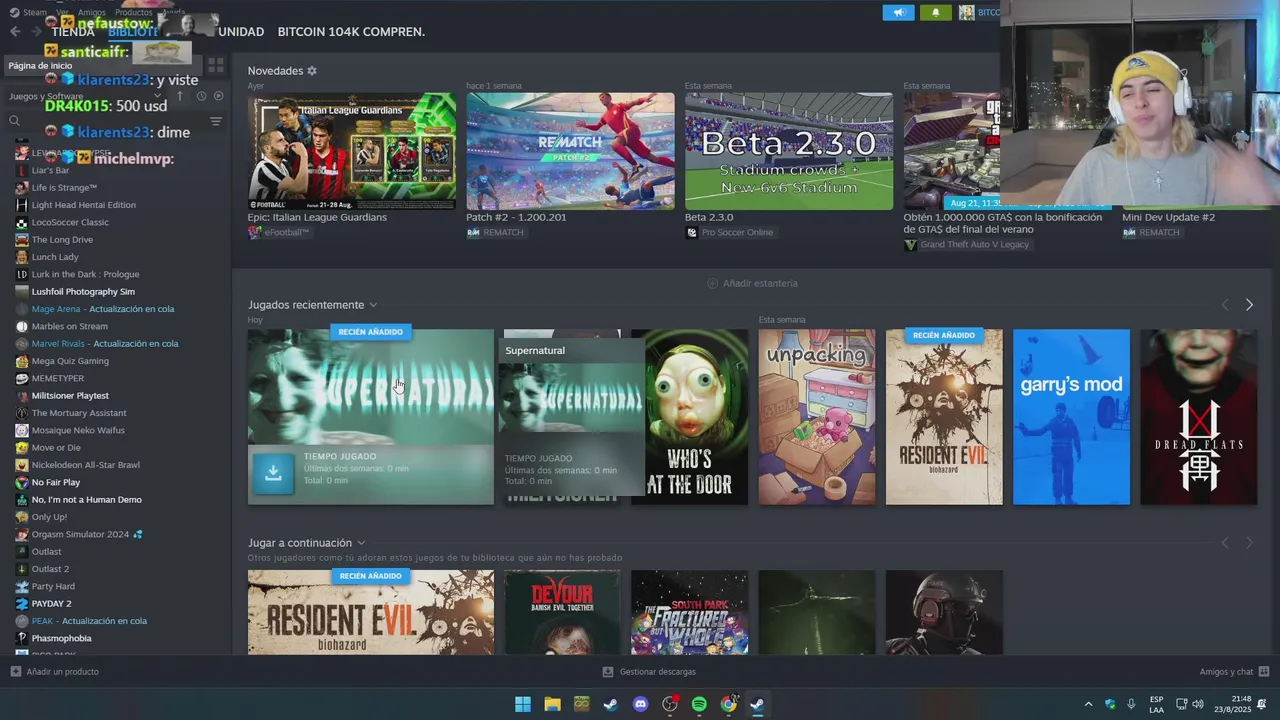Select the Who's at the Door cover
The width and height of the screenshot is (1280, 720).
point(690,417)
